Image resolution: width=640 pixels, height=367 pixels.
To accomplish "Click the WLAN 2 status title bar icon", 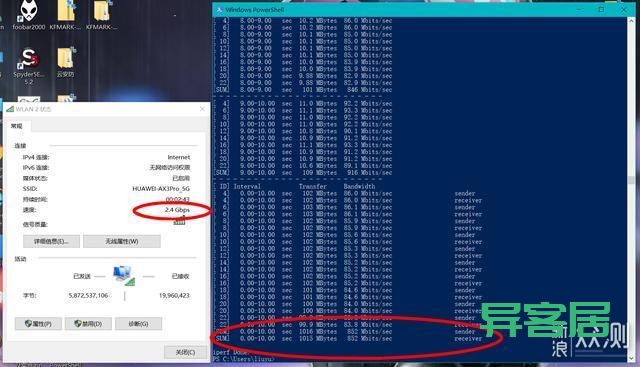I will click(x=10, y=109).
